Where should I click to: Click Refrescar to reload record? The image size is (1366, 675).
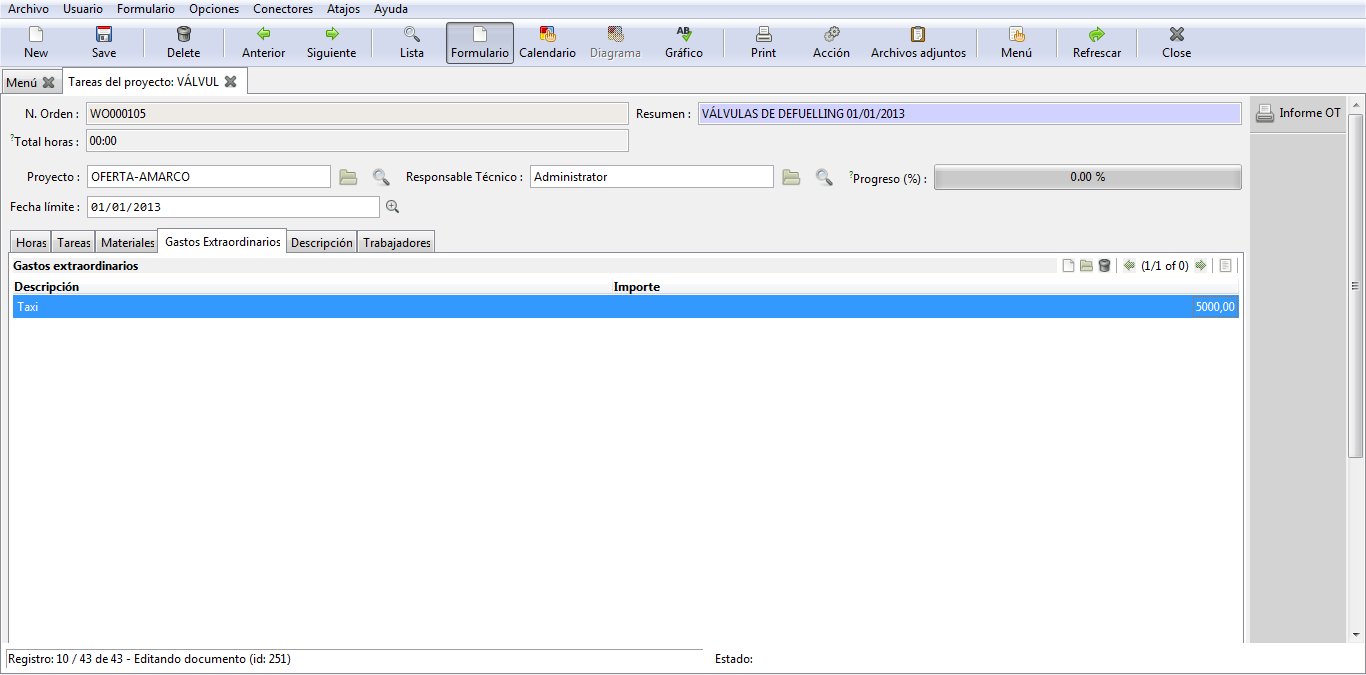tap(1097, 43)
